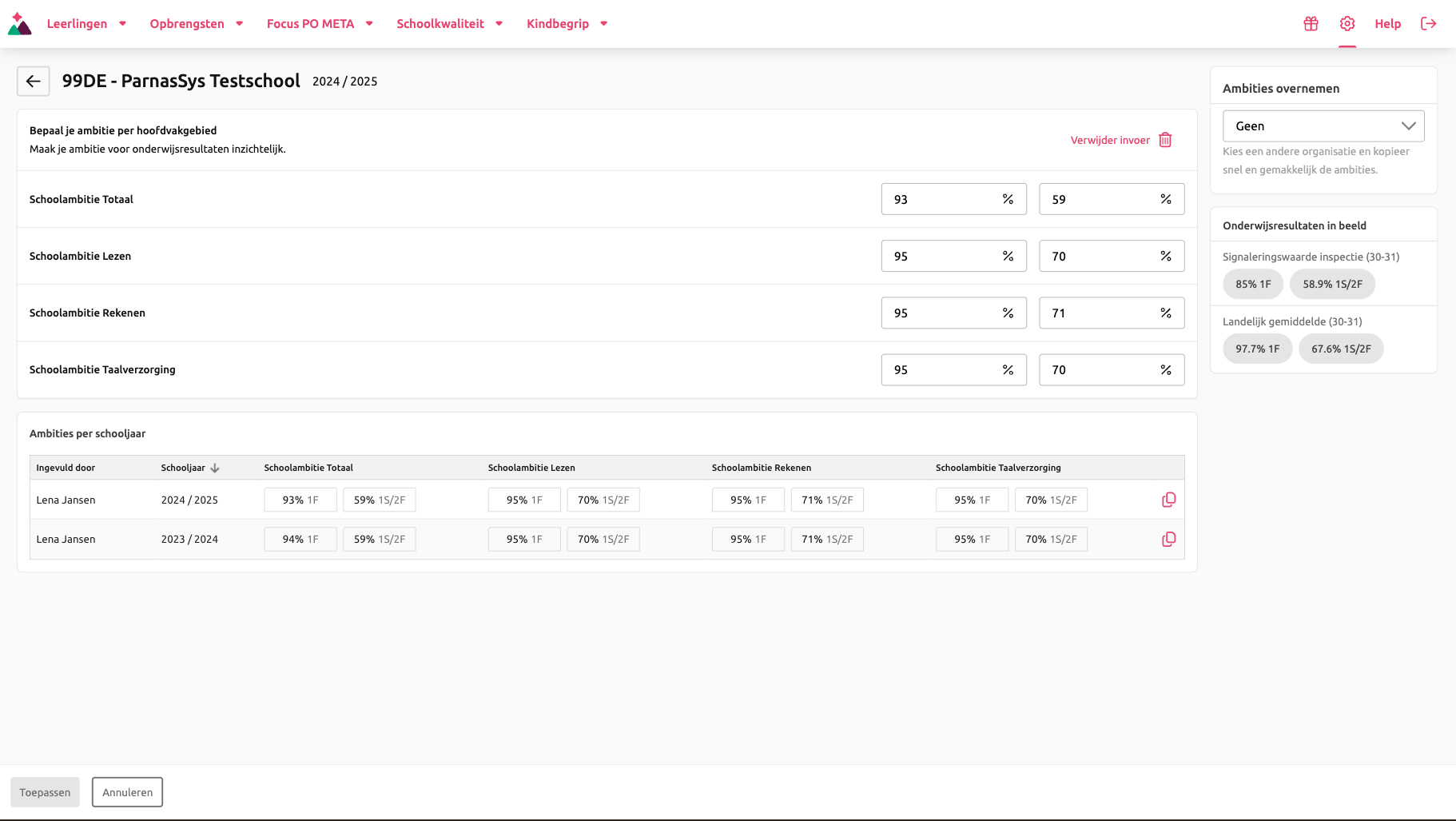Viewport: 1456px width, 821px height.
Task: Click percent icon in Schoolambitie Rekenen 71 field
Action: 1166,313
